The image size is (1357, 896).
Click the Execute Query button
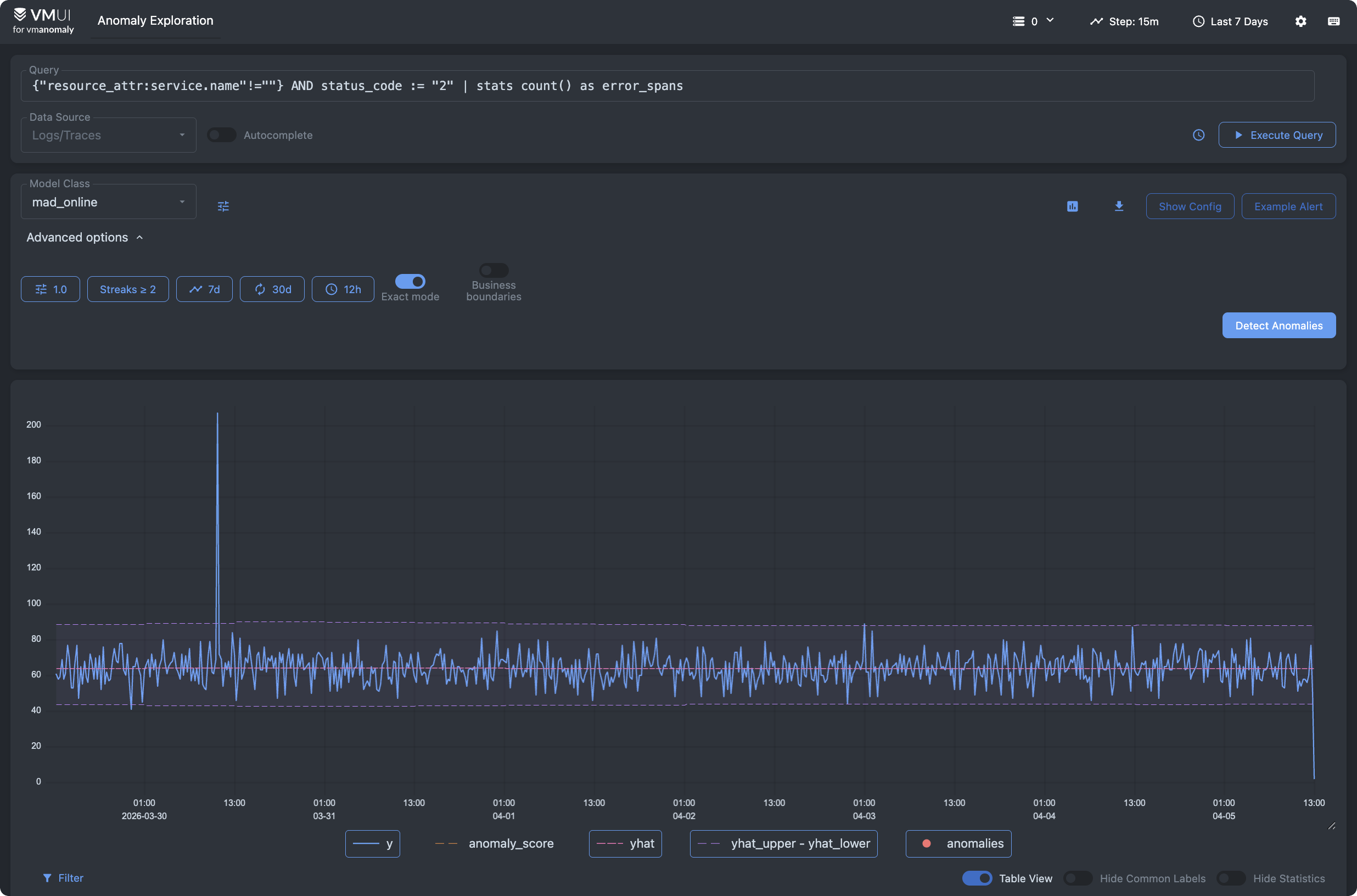point(1277,135)
